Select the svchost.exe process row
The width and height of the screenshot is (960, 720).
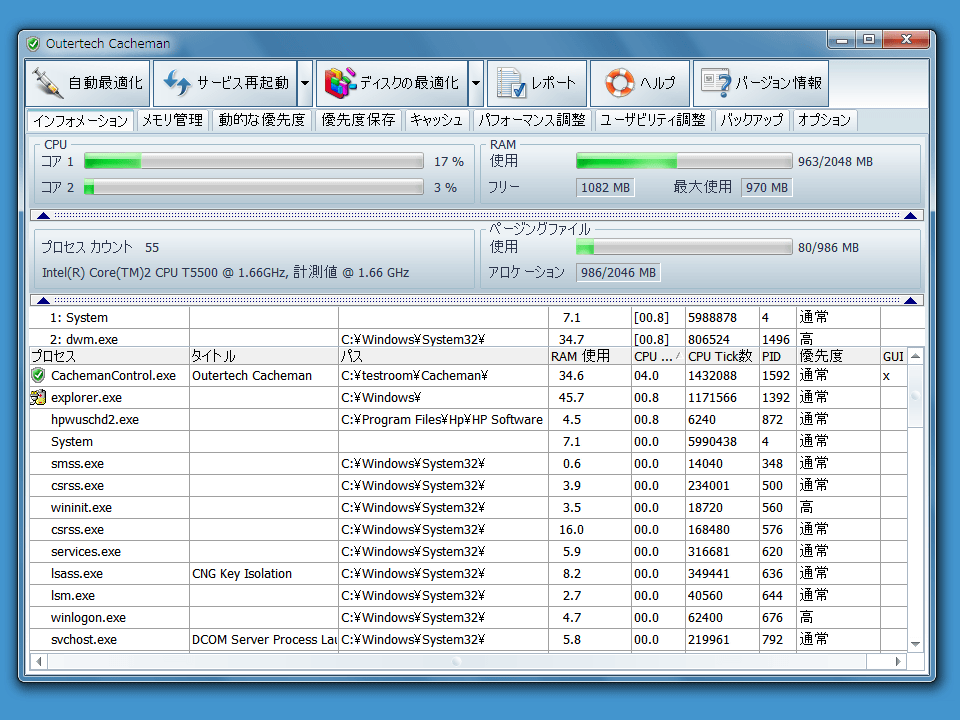coord(468,640)
